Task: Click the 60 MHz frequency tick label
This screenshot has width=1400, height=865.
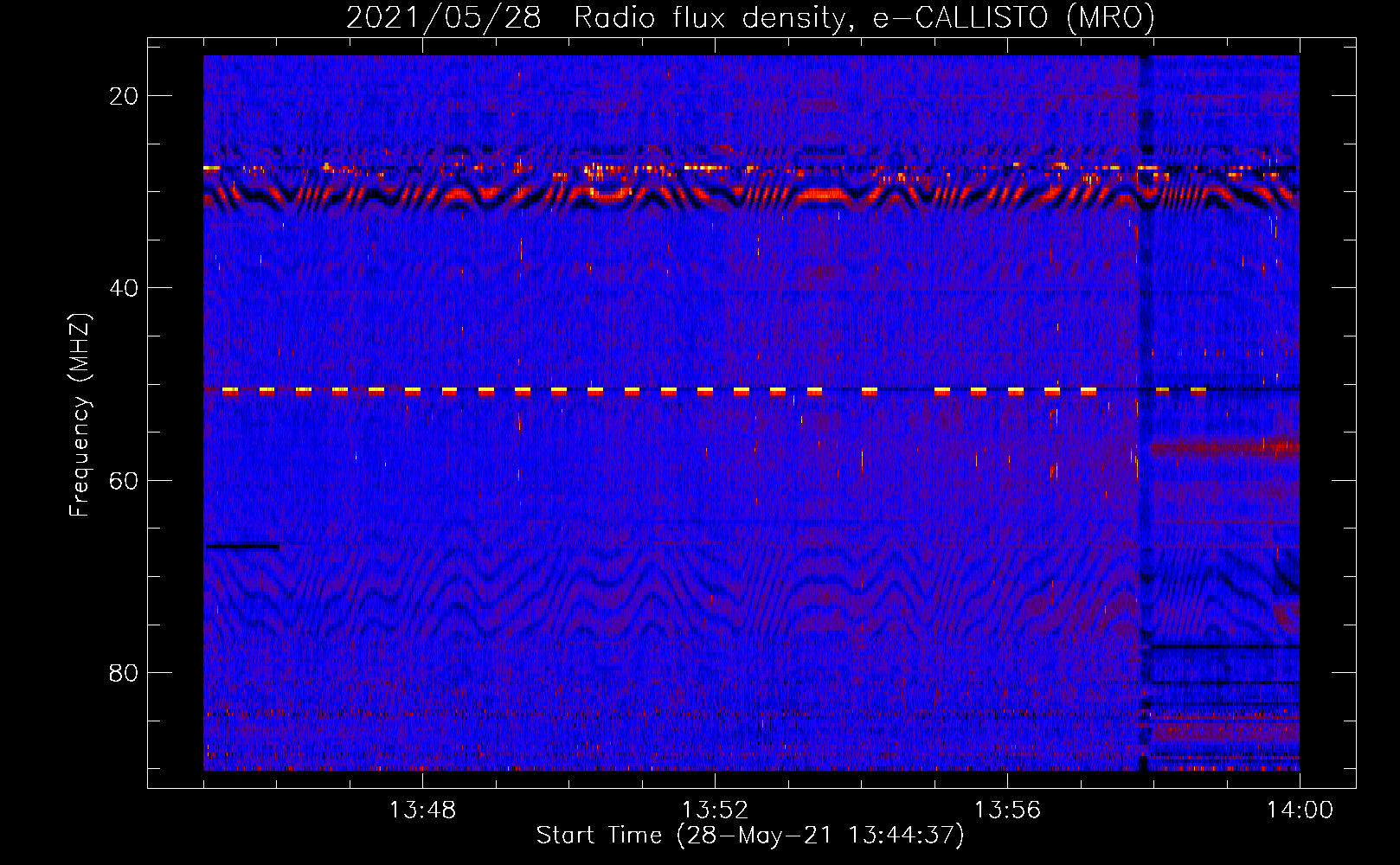Action: [x=125, y=480]
